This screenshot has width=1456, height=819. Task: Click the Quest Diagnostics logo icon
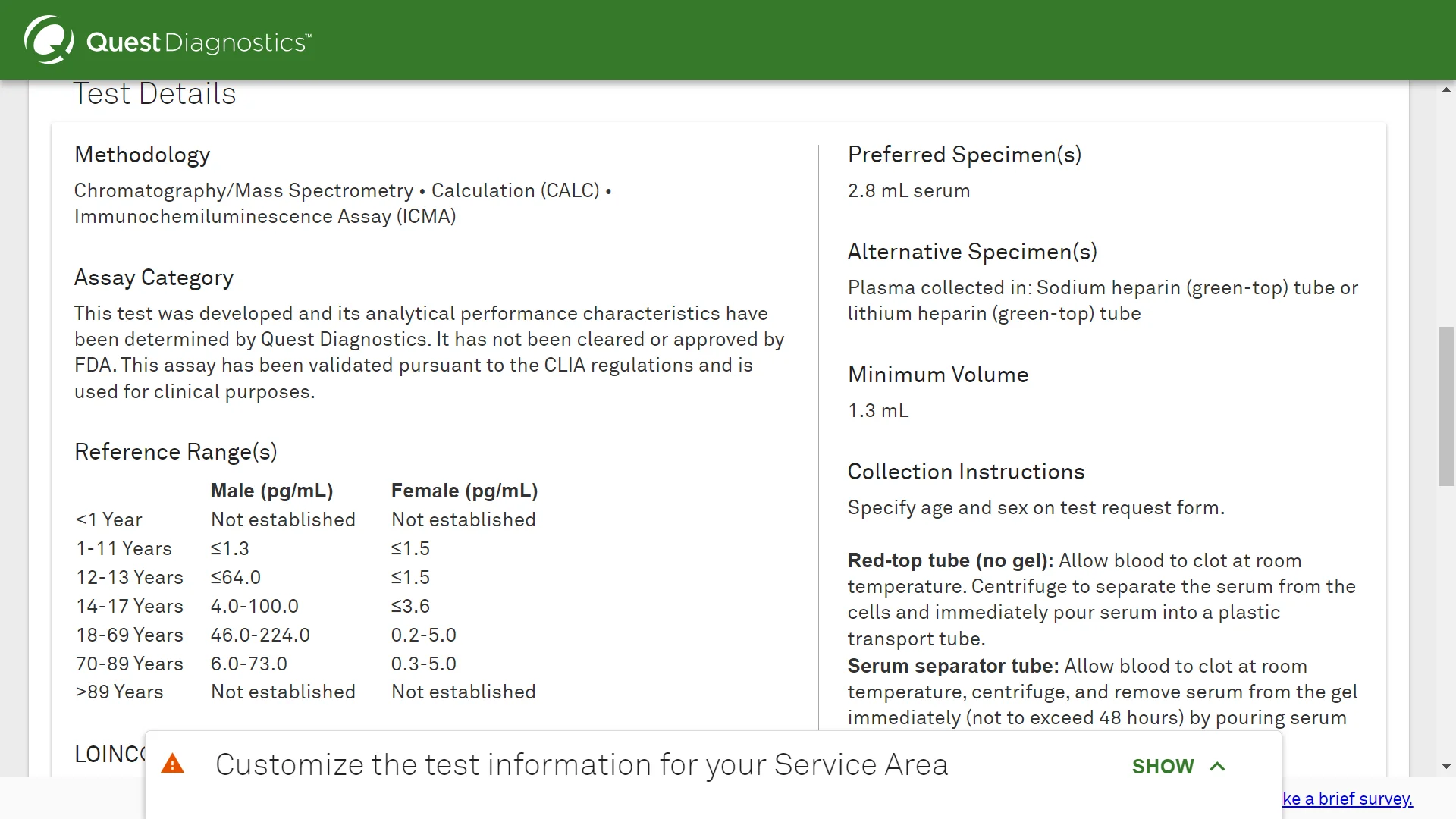pos(49,39)
